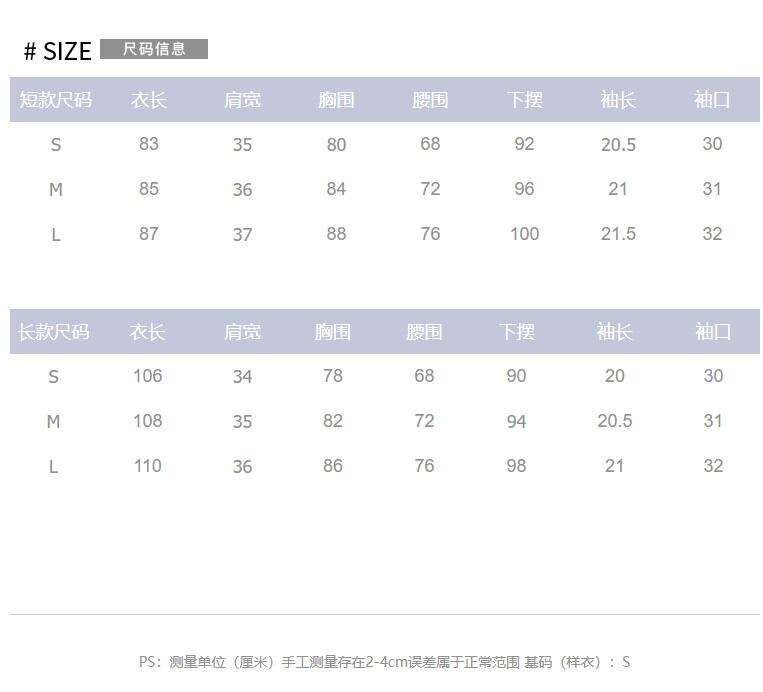
Task: Click the 袖口 header in the short-style table
Action: click(712, 100)
